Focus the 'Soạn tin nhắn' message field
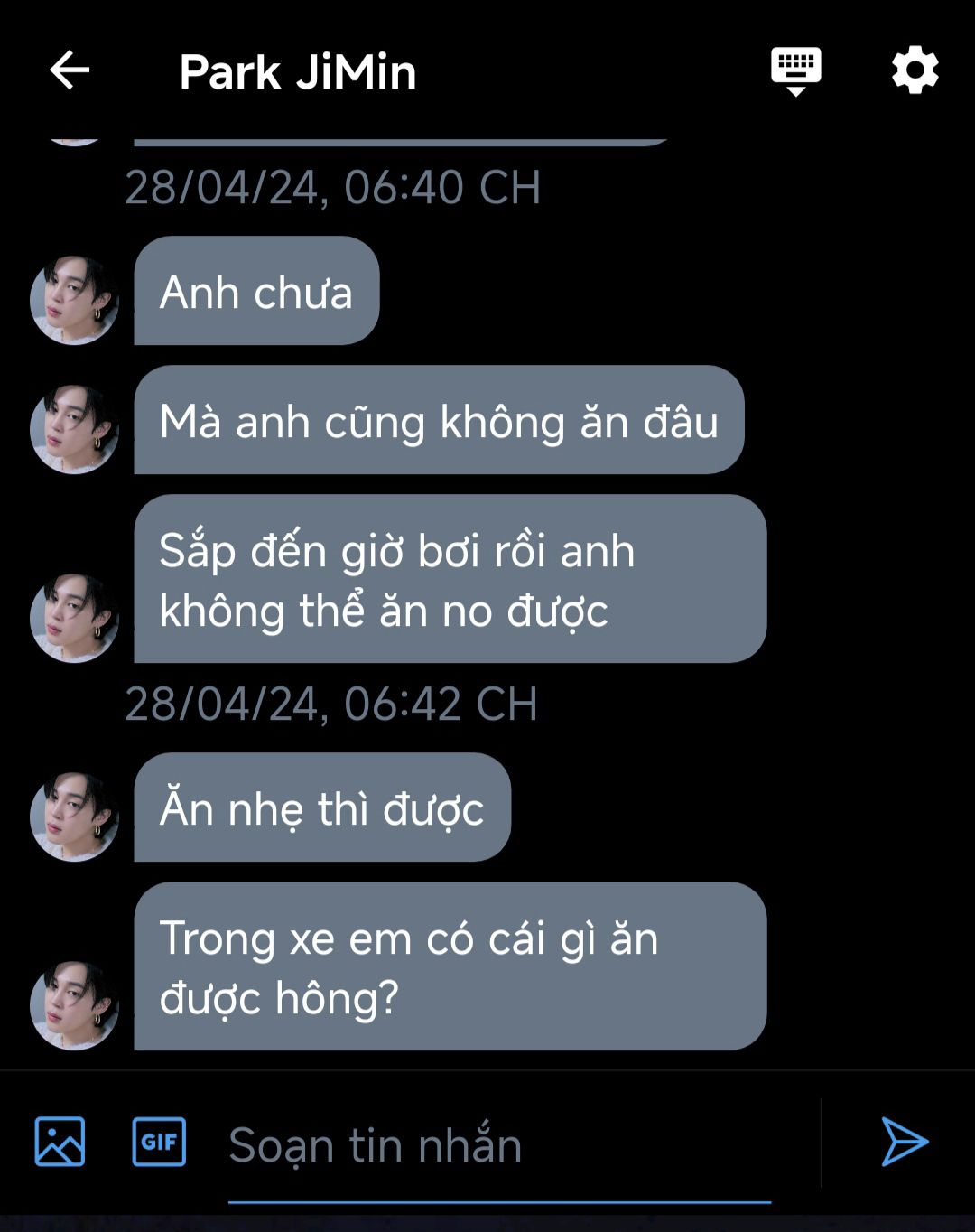The width and height of the screenshot is (975, 1232). 499,1145
